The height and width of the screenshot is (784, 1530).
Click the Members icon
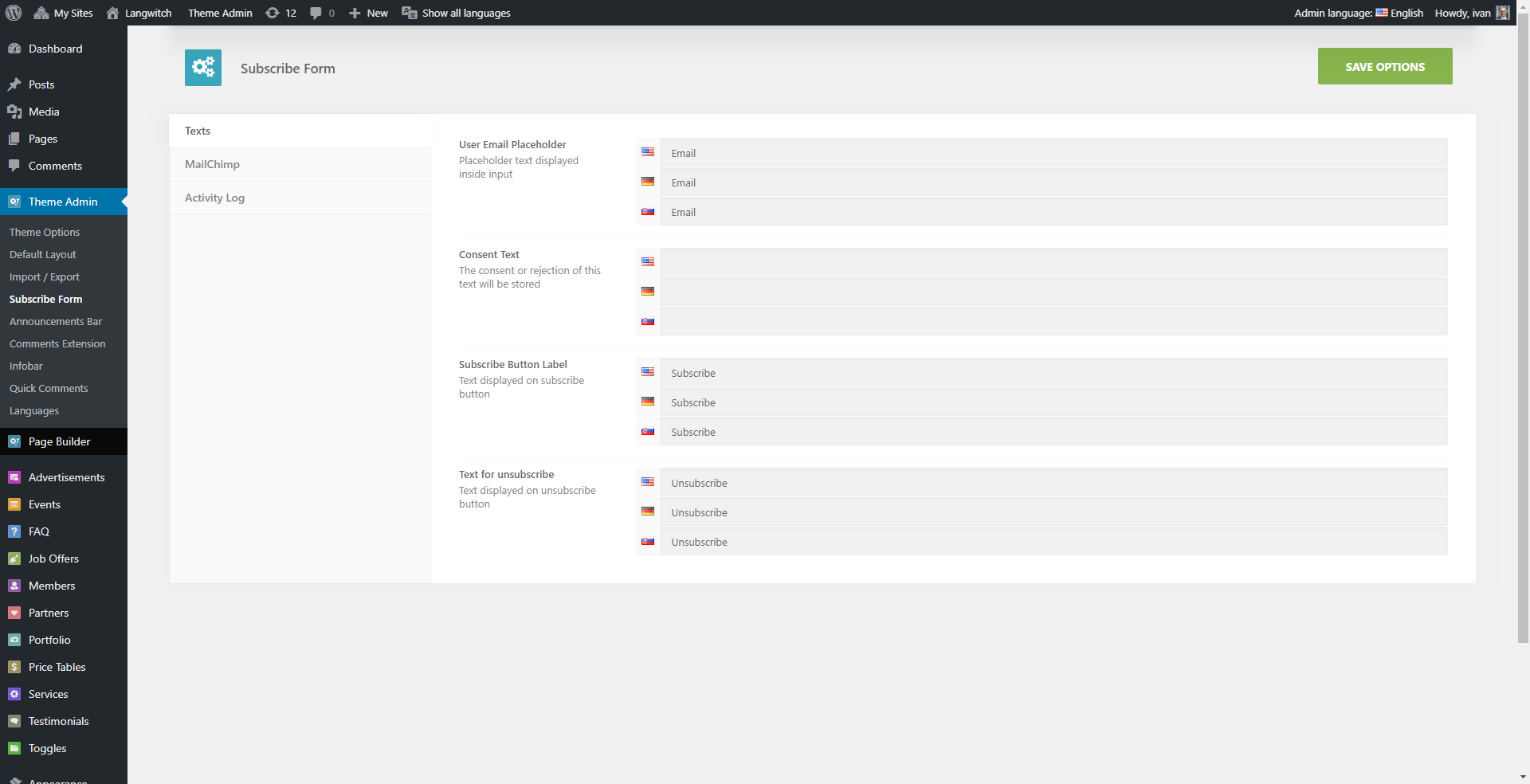[x=14, y=586]
